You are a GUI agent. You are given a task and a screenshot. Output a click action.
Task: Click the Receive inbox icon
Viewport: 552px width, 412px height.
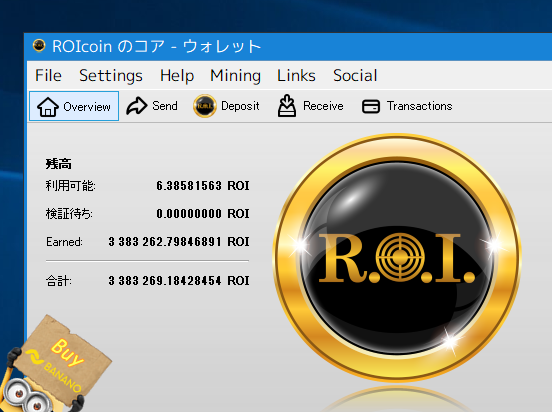click(x=287, y=105)
